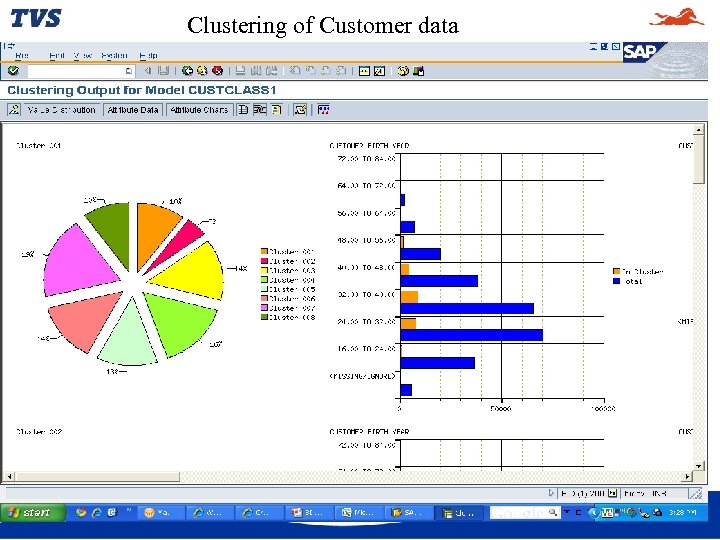Click the horizontal scrollbar thumb
Image resolution: width=720 pixels, height=540 pixels.
97,477
